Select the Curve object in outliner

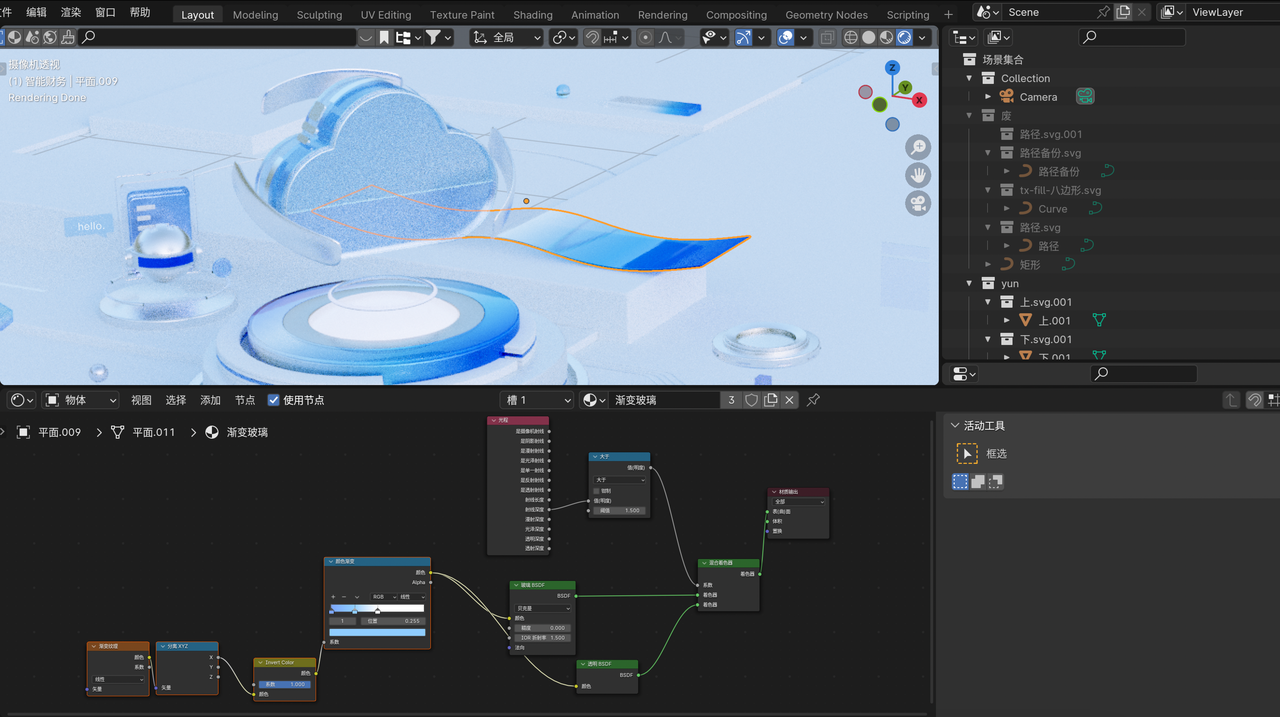pos(1052,209)
